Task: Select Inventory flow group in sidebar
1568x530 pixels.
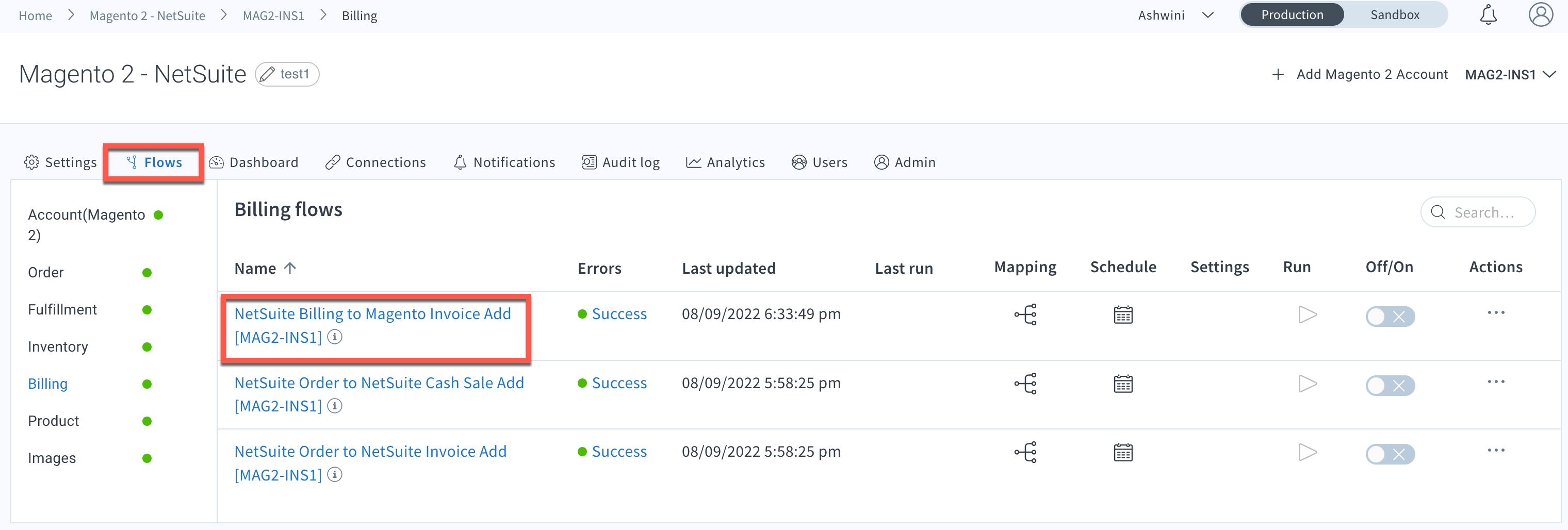Action: coord(58,347)
